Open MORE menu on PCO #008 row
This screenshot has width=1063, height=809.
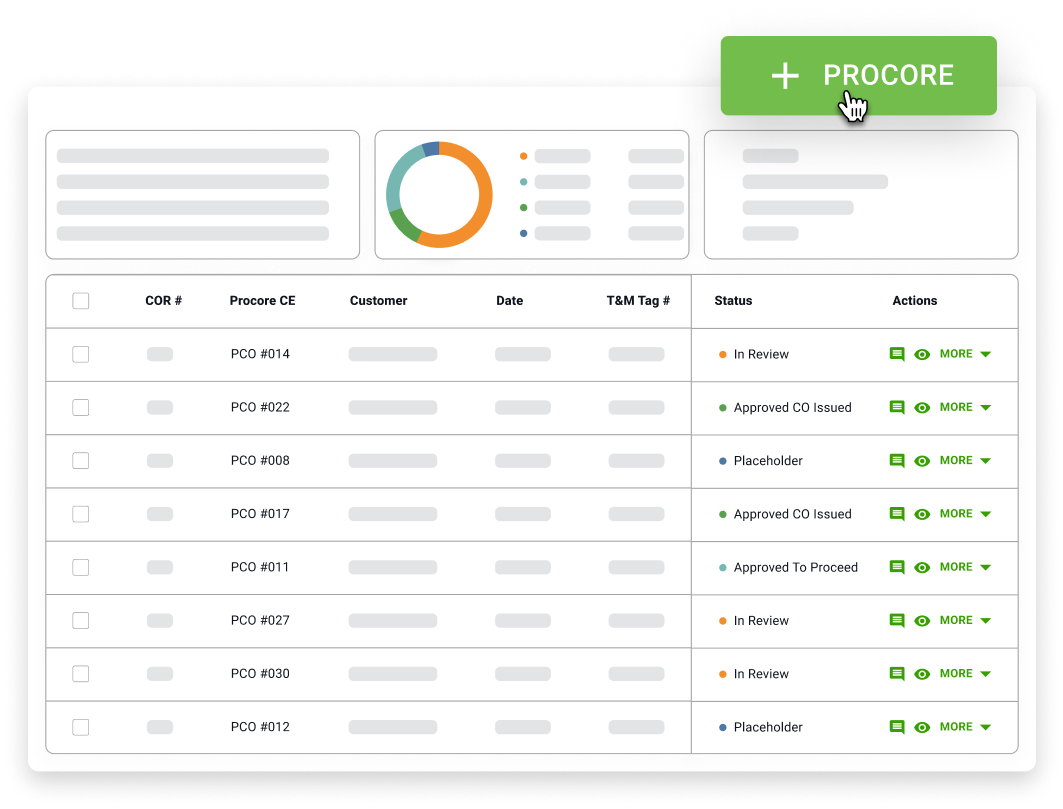click(965, 461)
